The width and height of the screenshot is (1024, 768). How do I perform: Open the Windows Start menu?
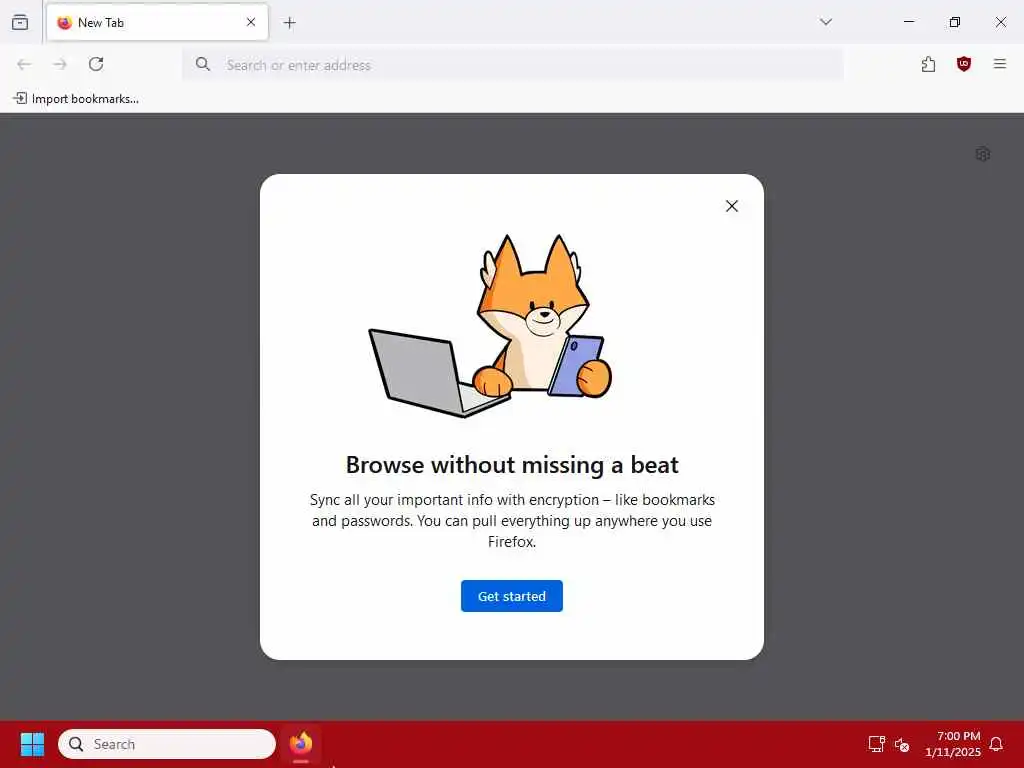(32, 744)
